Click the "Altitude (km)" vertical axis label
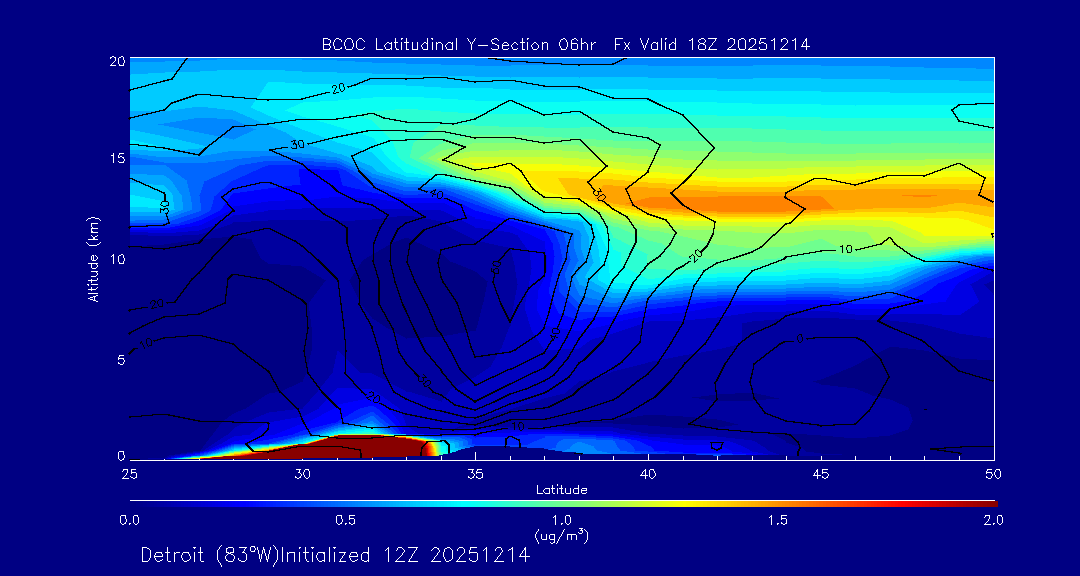1080x576 pixels. [93, 259]
